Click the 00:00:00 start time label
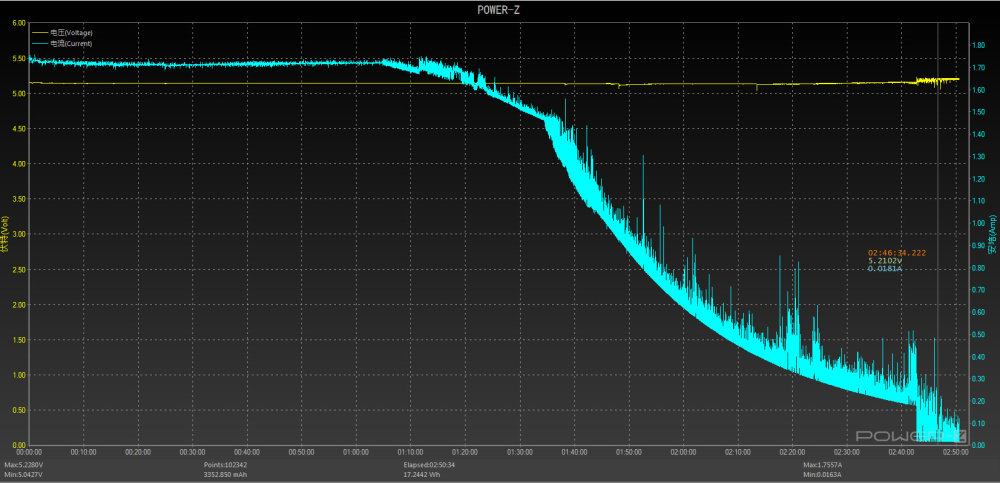Image resolution: width=1000 pixels, height=483 pixels. [28, 452]
